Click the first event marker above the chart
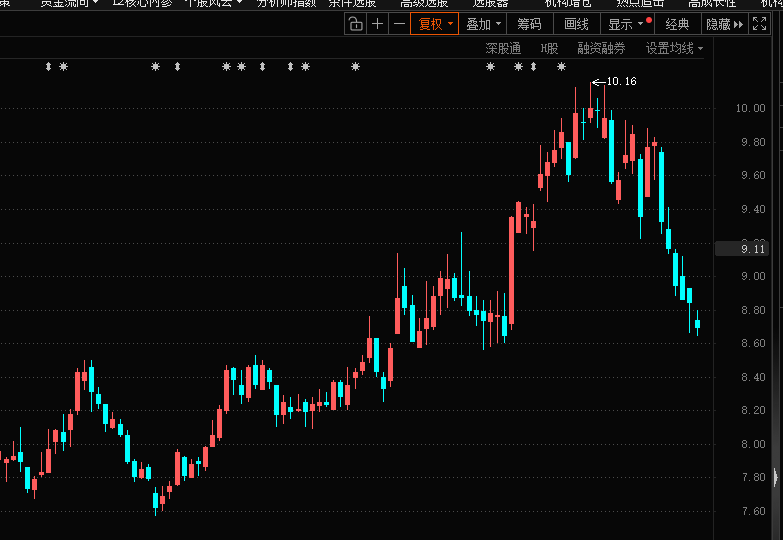 click(x=48, y=67)
